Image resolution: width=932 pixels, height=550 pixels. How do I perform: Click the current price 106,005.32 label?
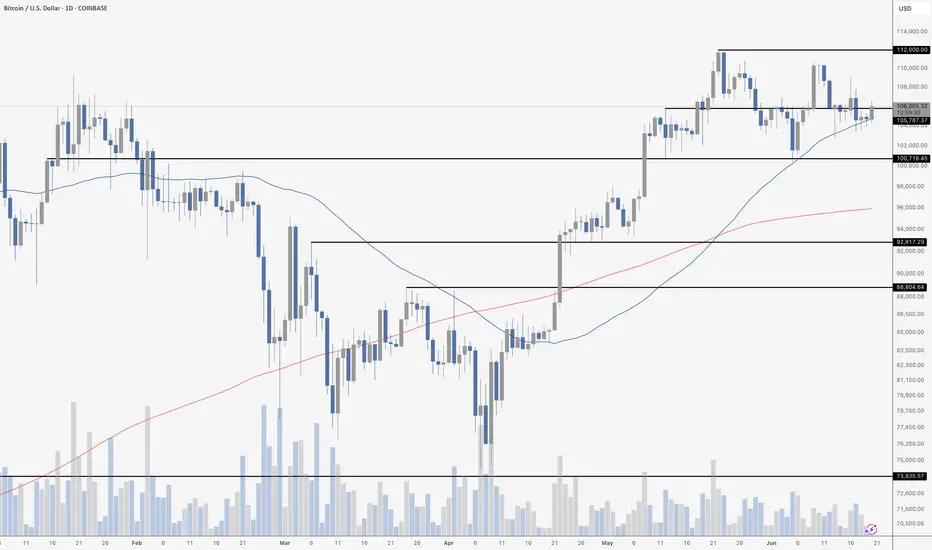(x=912, y=106)
